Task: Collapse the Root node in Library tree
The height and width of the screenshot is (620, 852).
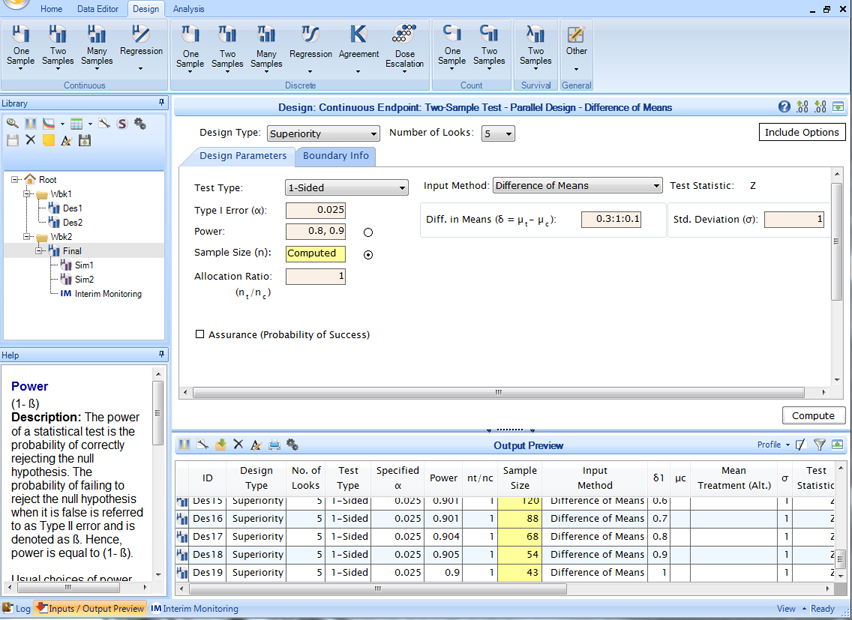Action: [15, 179]
